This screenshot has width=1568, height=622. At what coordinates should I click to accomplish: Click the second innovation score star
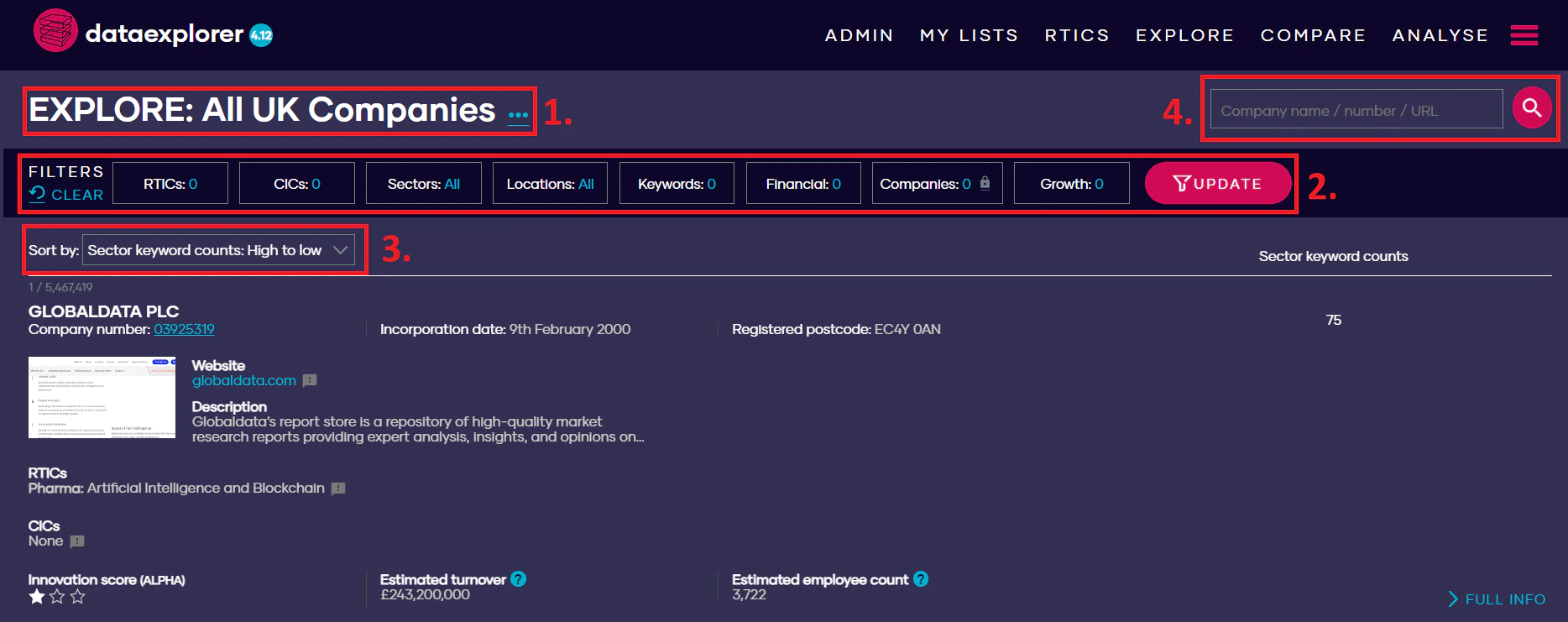(x=57, y=597)
